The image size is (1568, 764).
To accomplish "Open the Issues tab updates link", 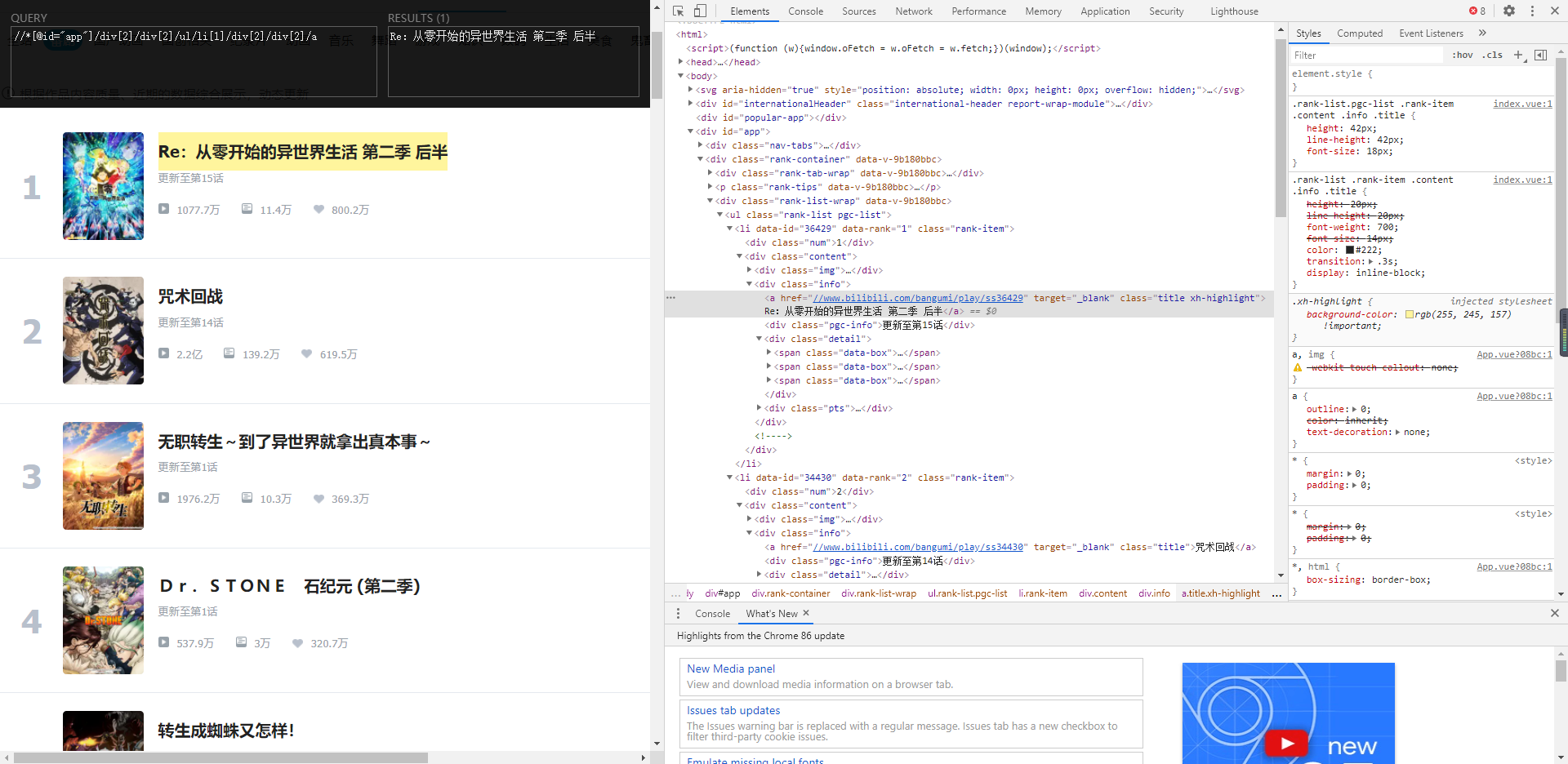I will point(733,710).
